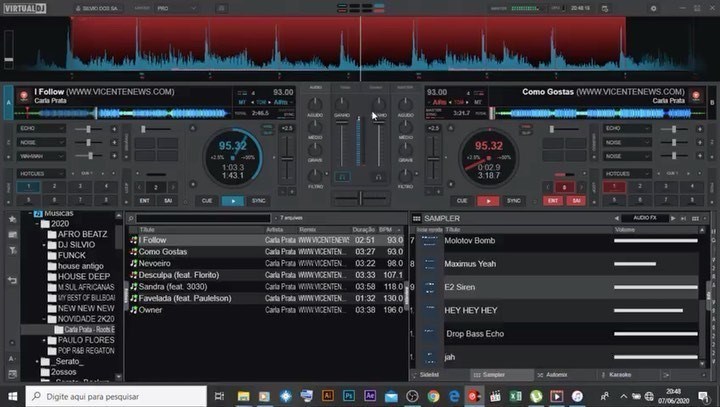This screenshot has height=407, width=720.
Task: Click deck A album cover art icon
Action: pos(23,96)
